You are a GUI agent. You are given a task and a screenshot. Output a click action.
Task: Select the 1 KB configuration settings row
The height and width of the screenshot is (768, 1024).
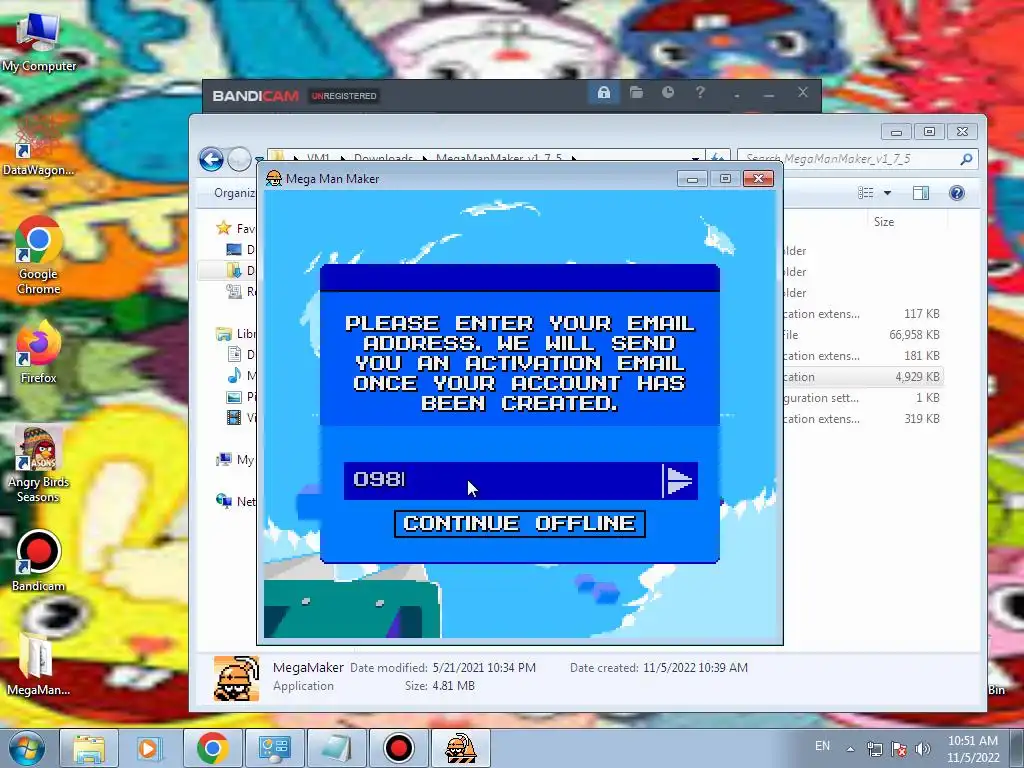(862, 398)
